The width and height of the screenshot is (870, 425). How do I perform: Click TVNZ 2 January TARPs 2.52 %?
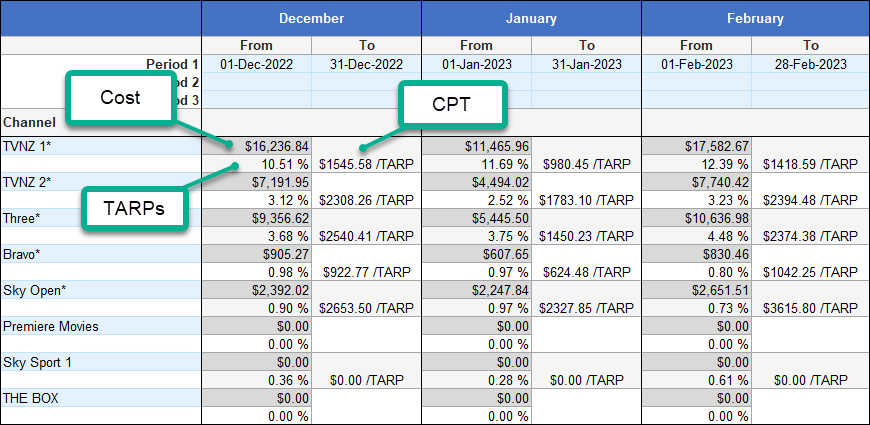click(476, 200)
